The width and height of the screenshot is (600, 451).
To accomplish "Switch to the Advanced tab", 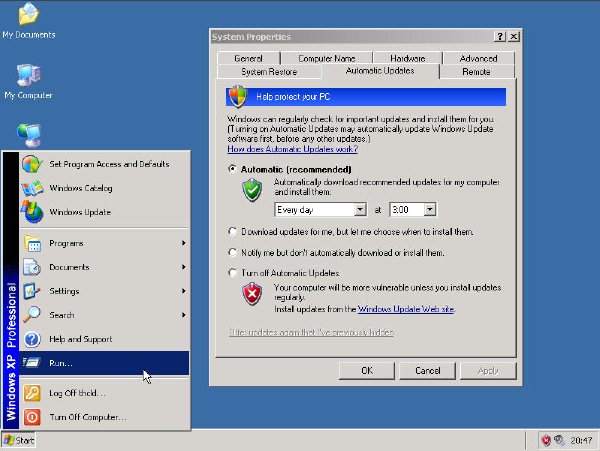I will click(479, 59).
